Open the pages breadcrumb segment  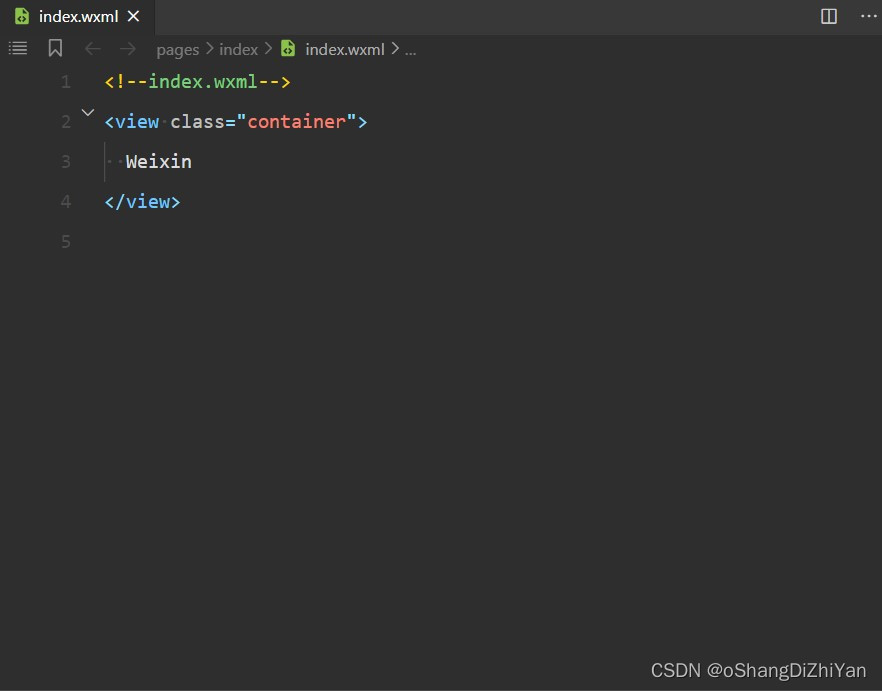coord(178,50)
